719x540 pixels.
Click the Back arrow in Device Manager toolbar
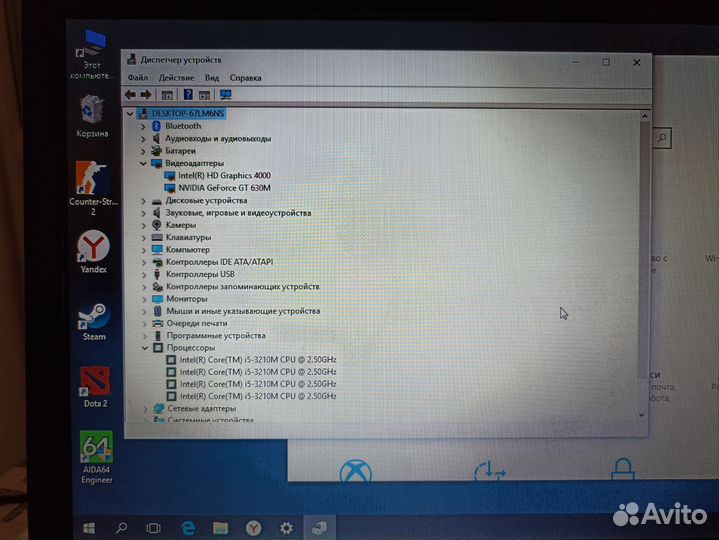(130, 94)
